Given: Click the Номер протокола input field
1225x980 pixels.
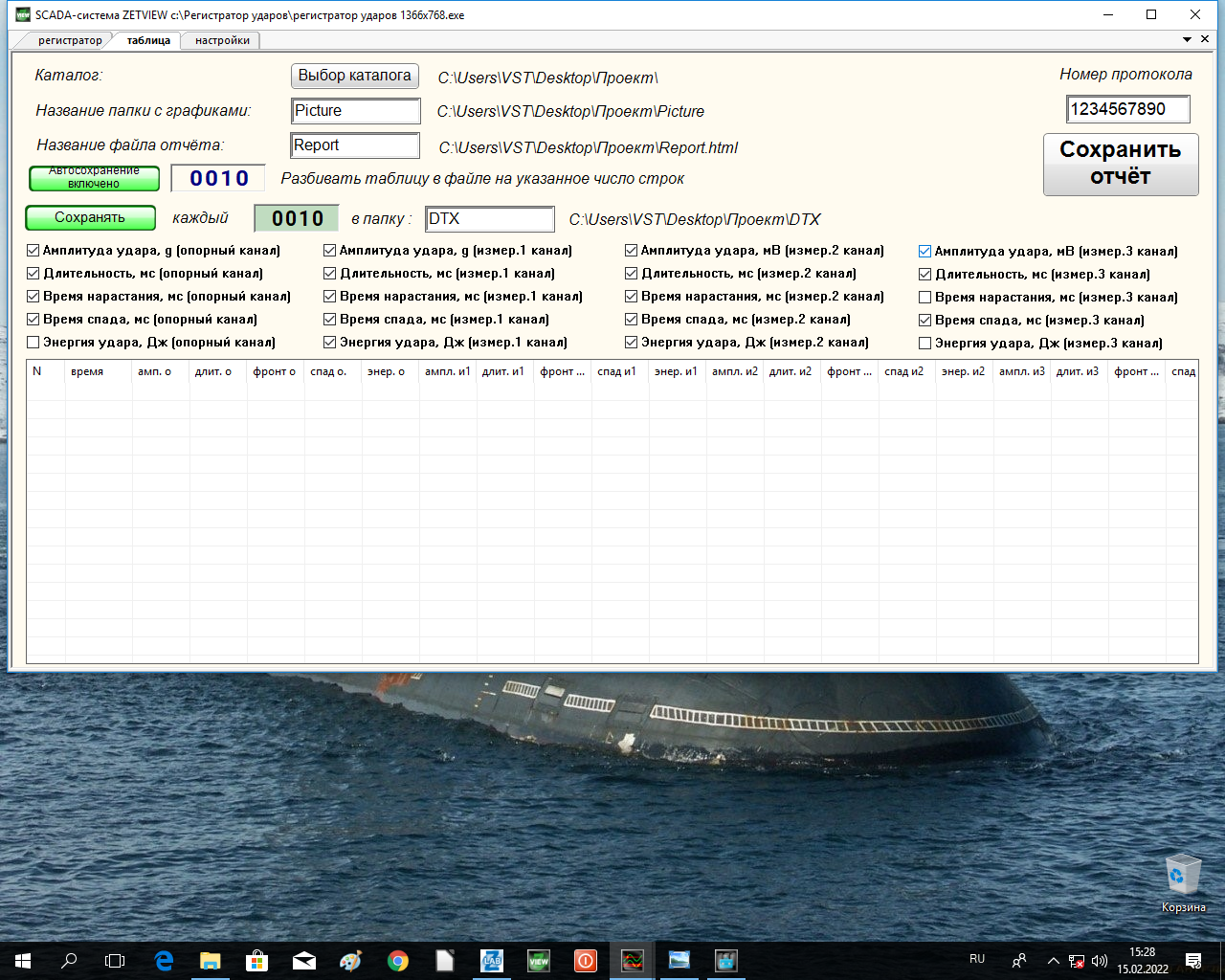Looking at the screenshot, I should tap(1127, 109).
